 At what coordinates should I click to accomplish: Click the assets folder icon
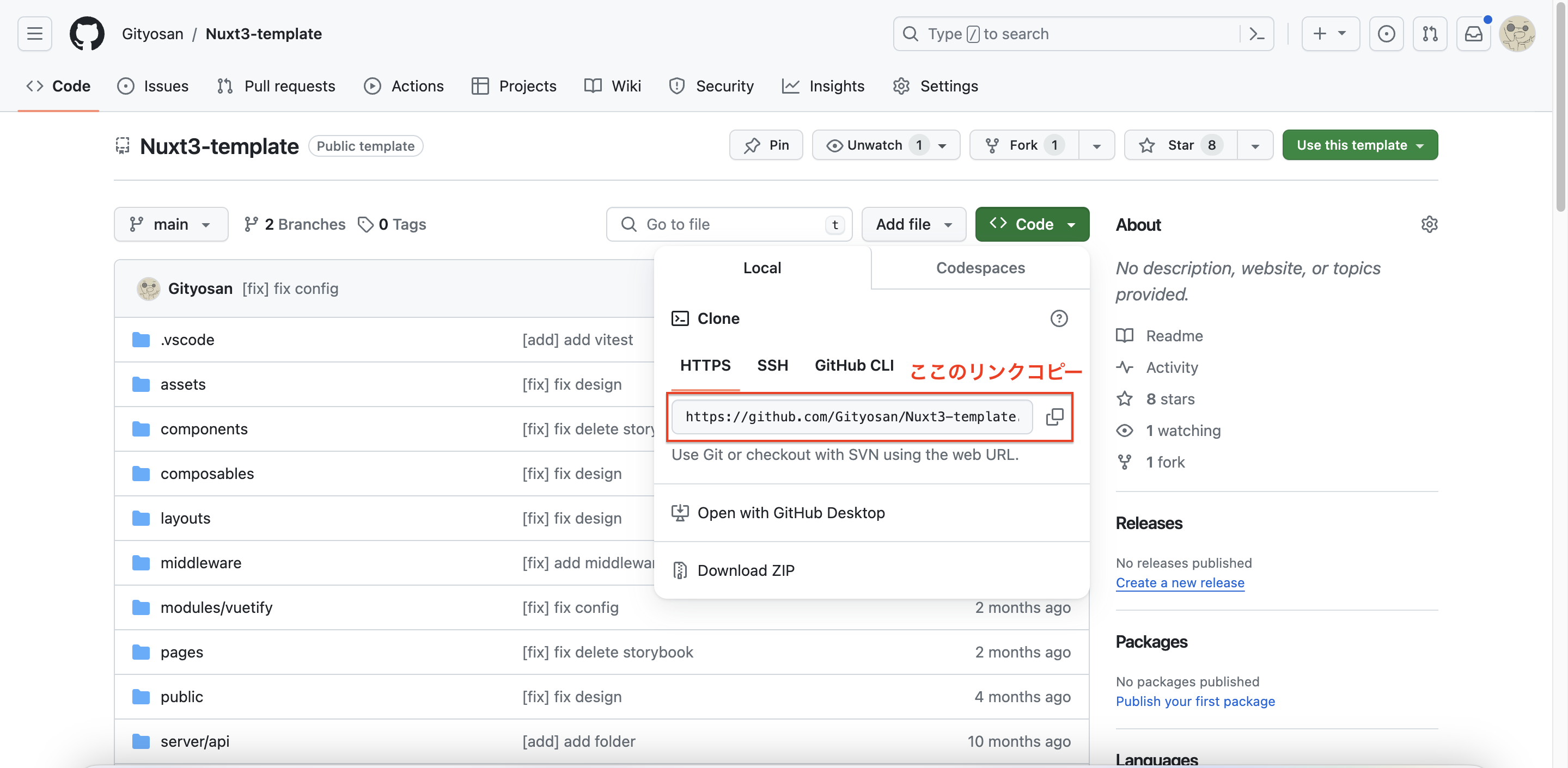click(x=141, y=384)
